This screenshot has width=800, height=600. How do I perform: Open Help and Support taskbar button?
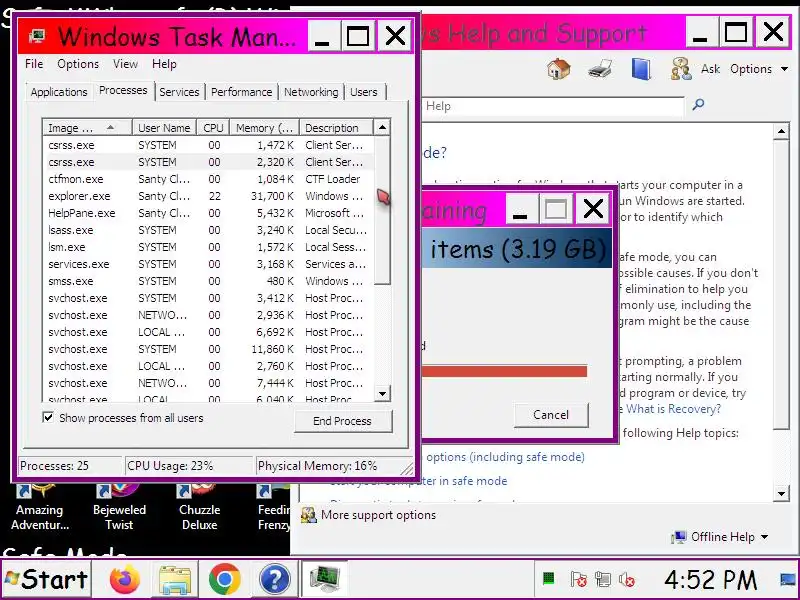click(x=274, y=580)
